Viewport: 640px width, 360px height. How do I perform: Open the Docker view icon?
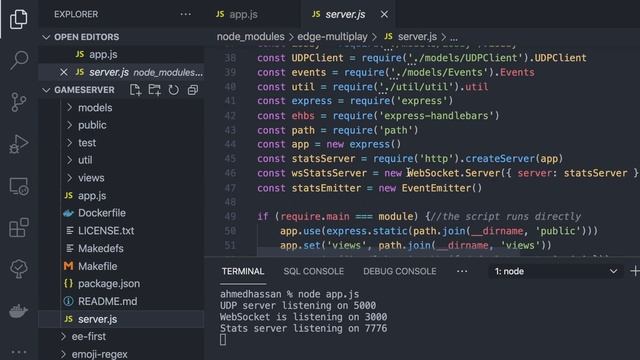tap(19, 311)
